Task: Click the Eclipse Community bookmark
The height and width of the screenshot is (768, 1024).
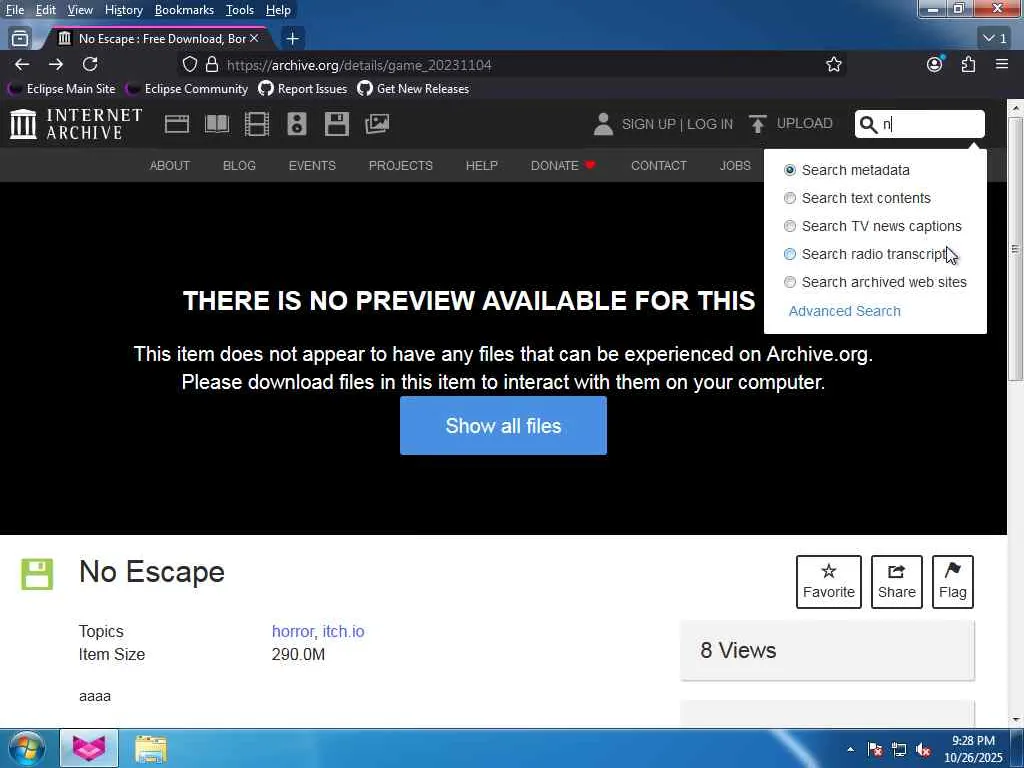Action: [x=187, y=89]
